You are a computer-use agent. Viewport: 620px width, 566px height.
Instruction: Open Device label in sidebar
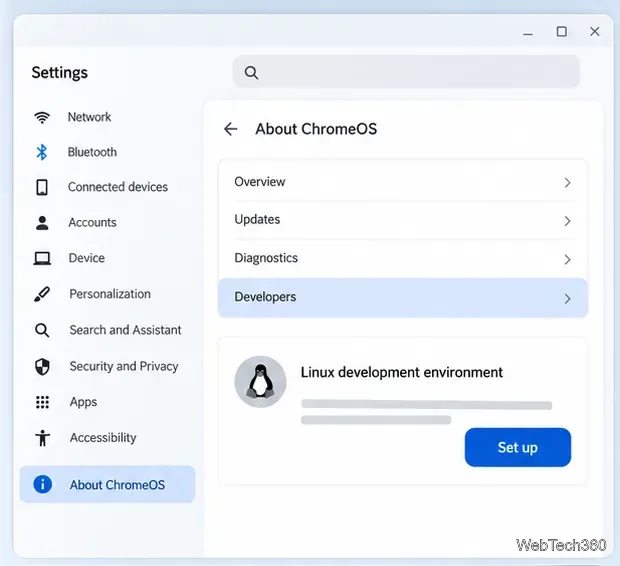tap(87, 258)
